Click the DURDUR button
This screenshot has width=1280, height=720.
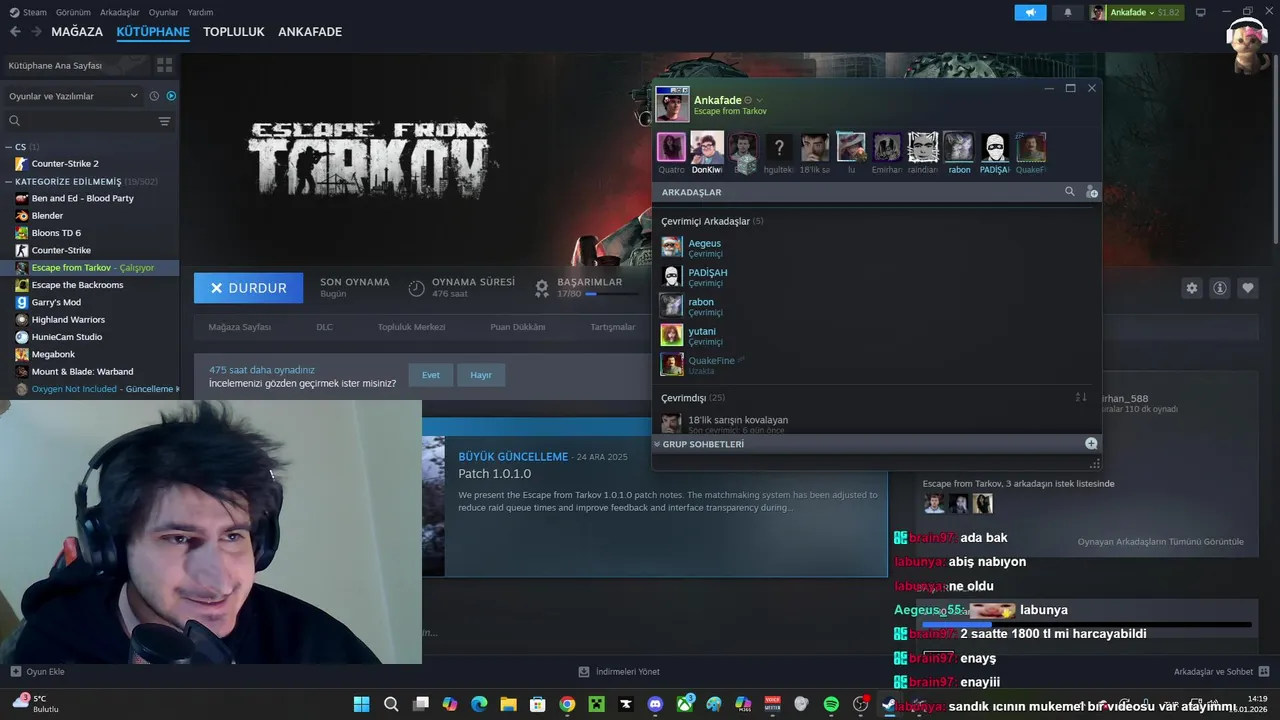pyautogui.click(x=248, y=288)
